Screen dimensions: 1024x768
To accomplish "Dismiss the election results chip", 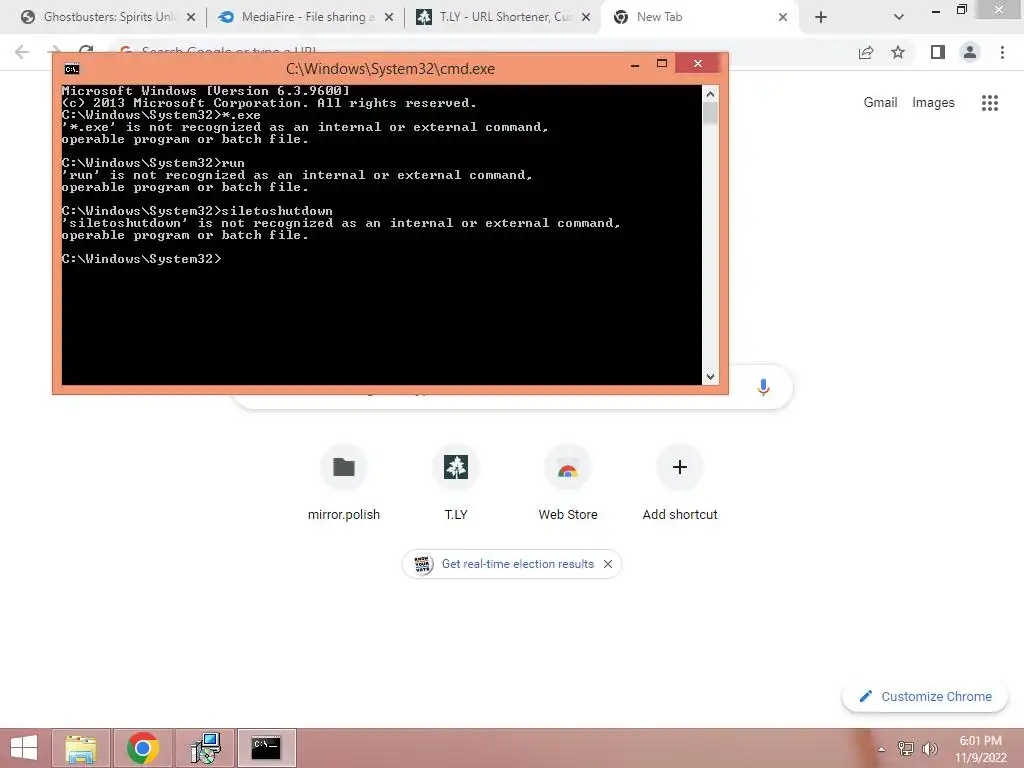I will (608, 564).
